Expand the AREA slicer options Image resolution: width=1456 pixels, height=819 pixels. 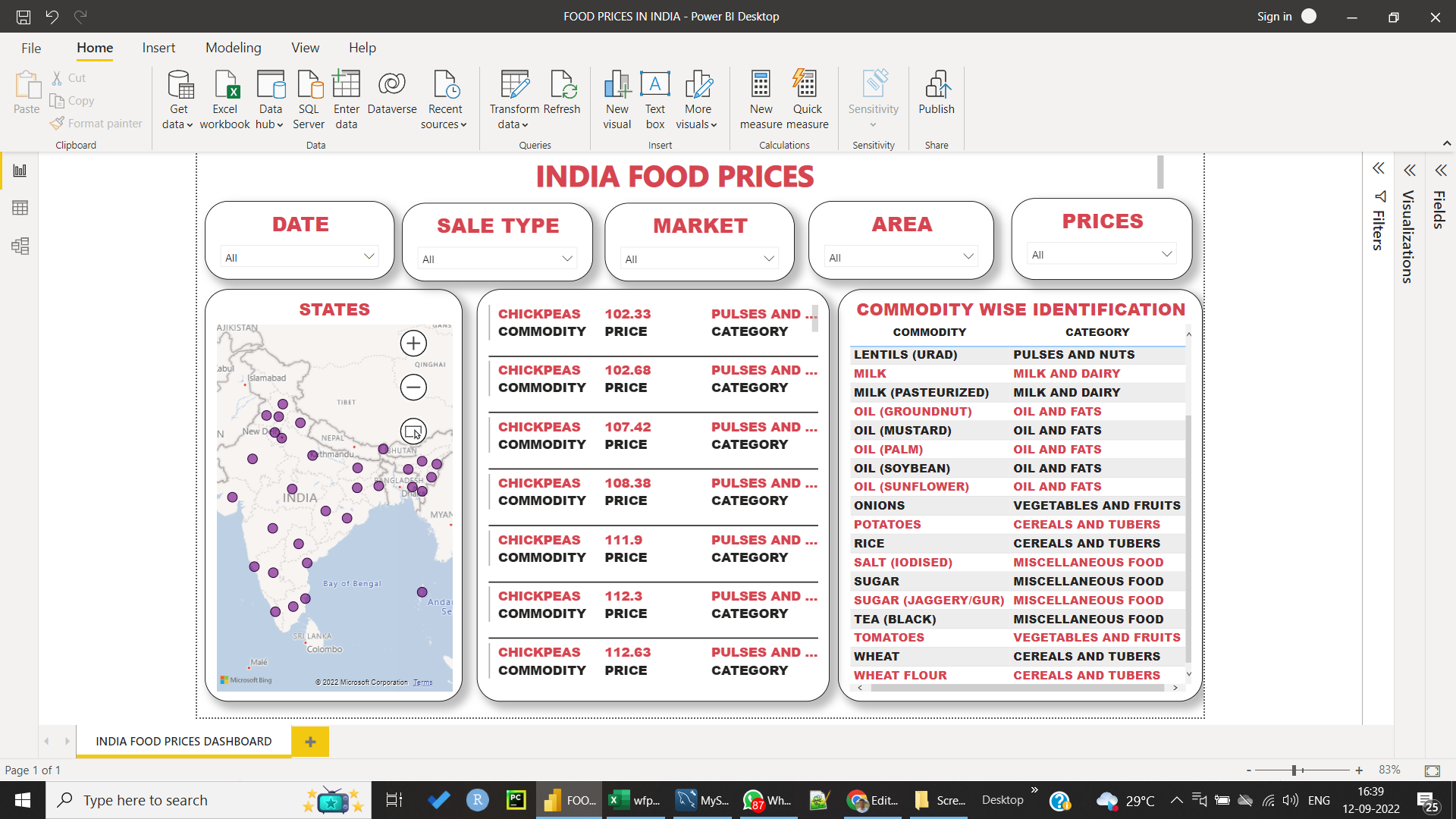click(968, 256)
